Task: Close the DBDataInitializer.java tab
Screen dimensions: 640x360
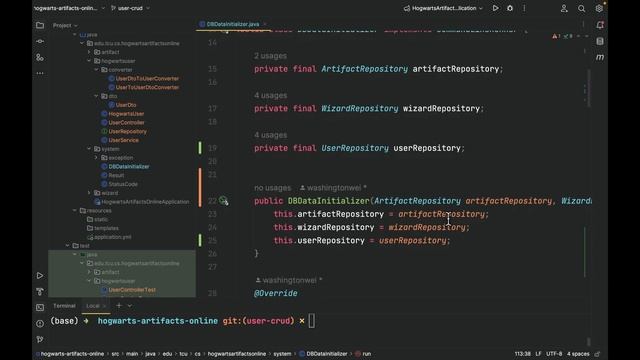Action: pos(265,24)
